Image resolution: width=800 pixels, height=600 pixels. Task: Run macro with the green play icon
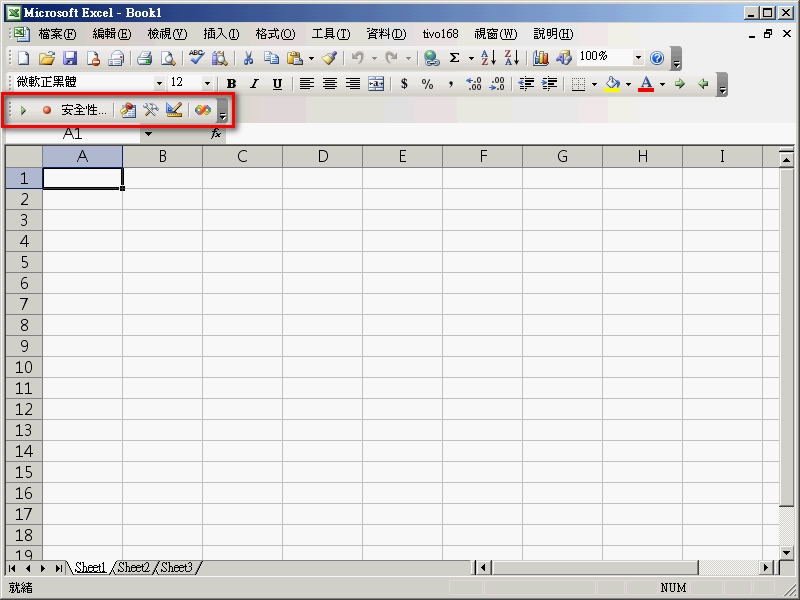(x=23, y=110)
